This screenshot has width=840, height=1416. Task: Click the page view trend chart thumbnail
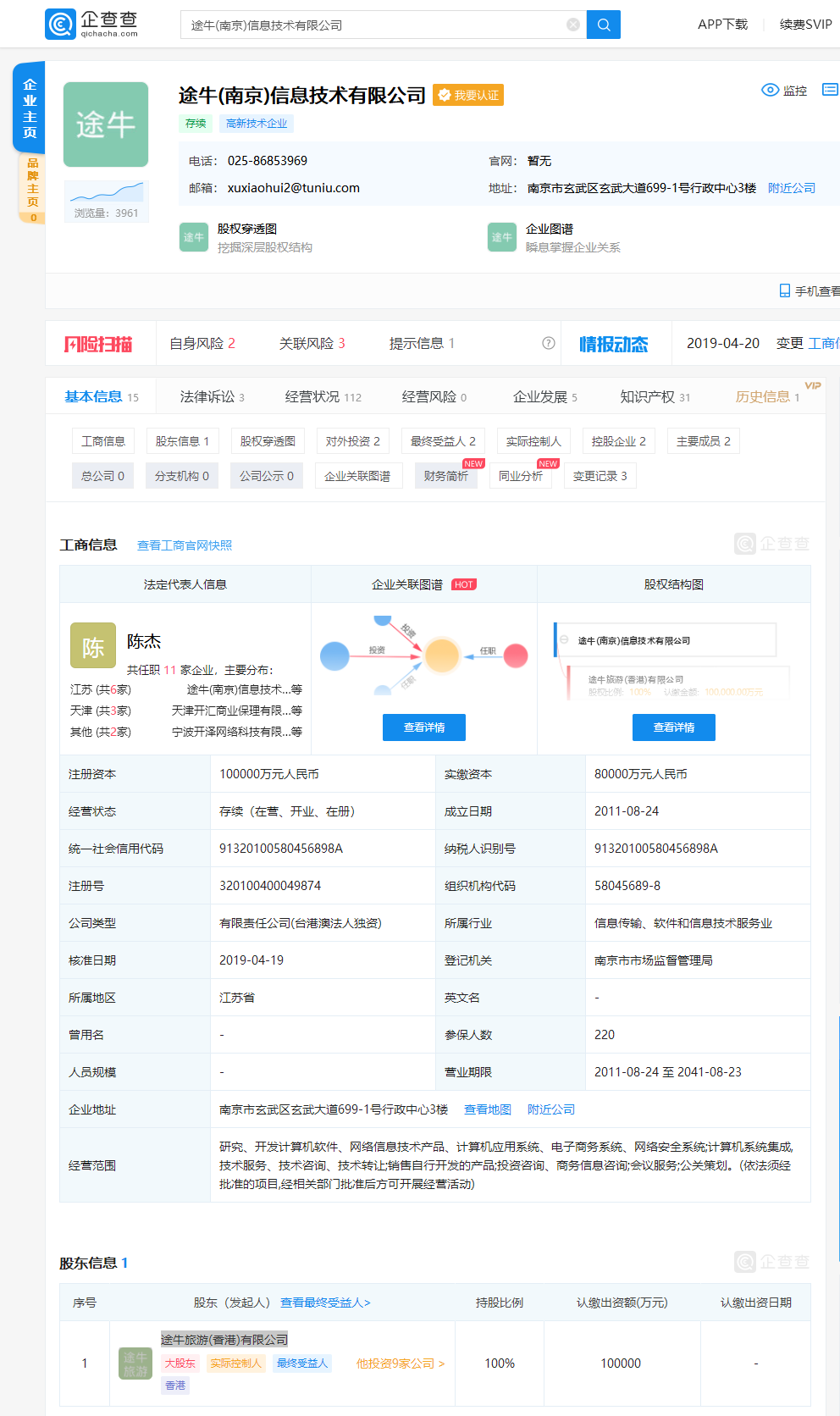106,192
